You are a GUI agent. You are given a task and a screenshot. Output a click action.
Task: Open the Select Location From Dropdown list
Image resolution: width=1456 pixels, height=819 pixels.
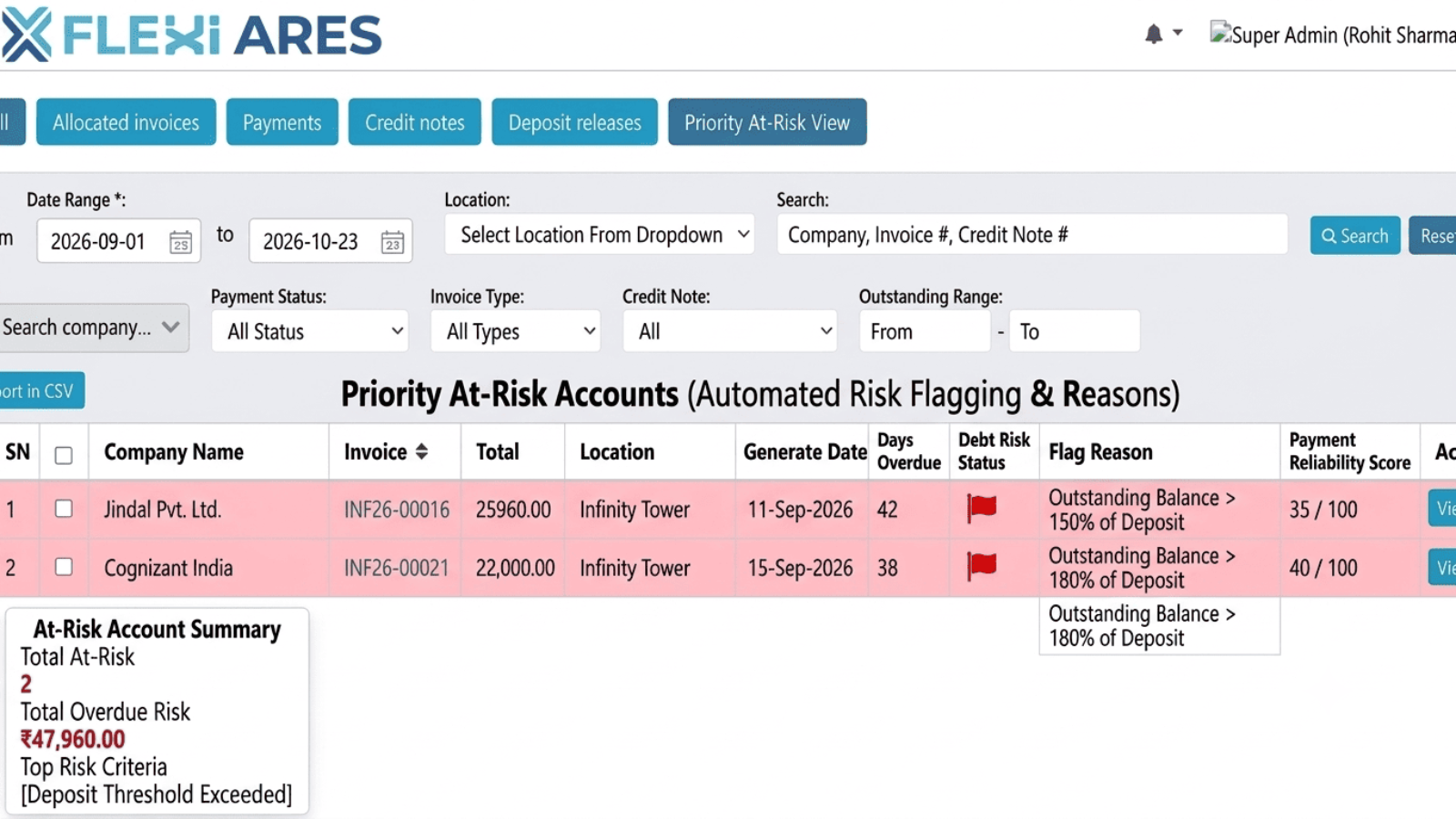pyautogui.click(x=600, y=235)
